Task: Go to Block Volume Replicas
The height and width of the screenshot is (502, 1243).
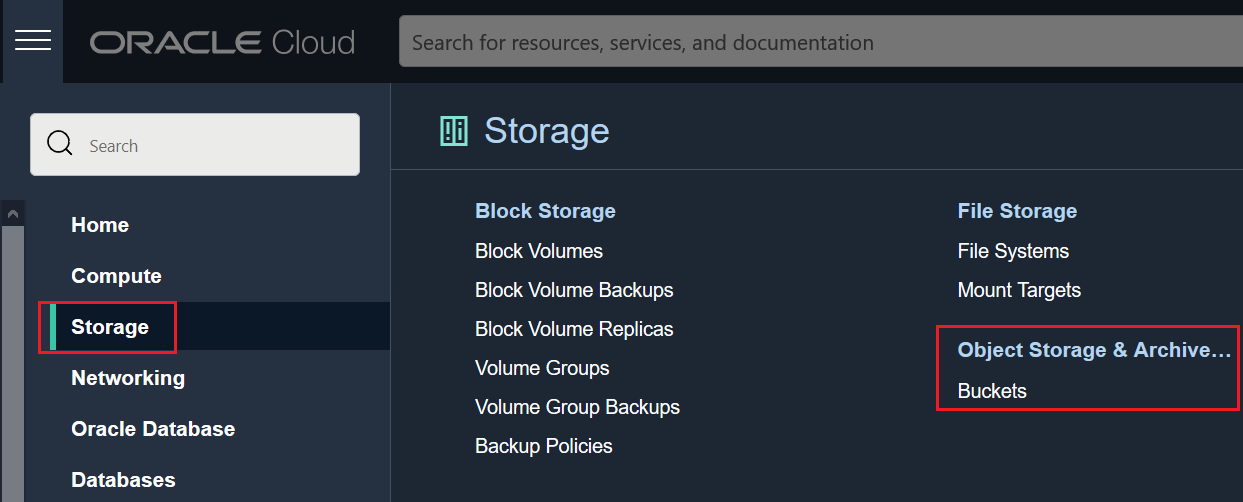Action: 574,329
